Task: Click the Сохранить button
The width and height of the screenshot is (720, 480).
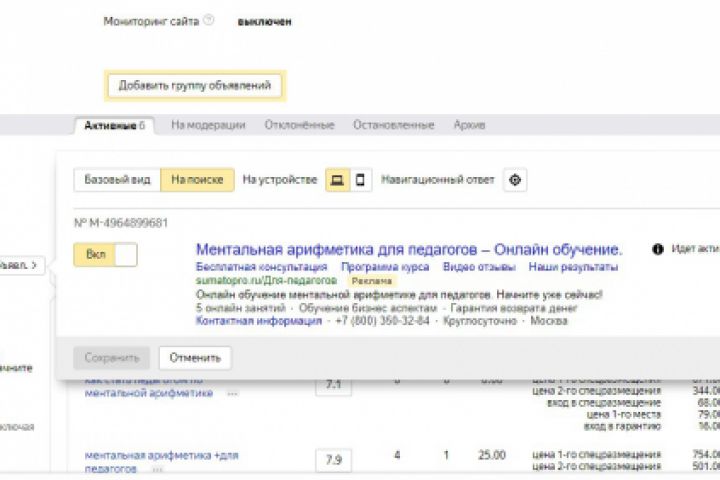Action: [x=112, y=358]
